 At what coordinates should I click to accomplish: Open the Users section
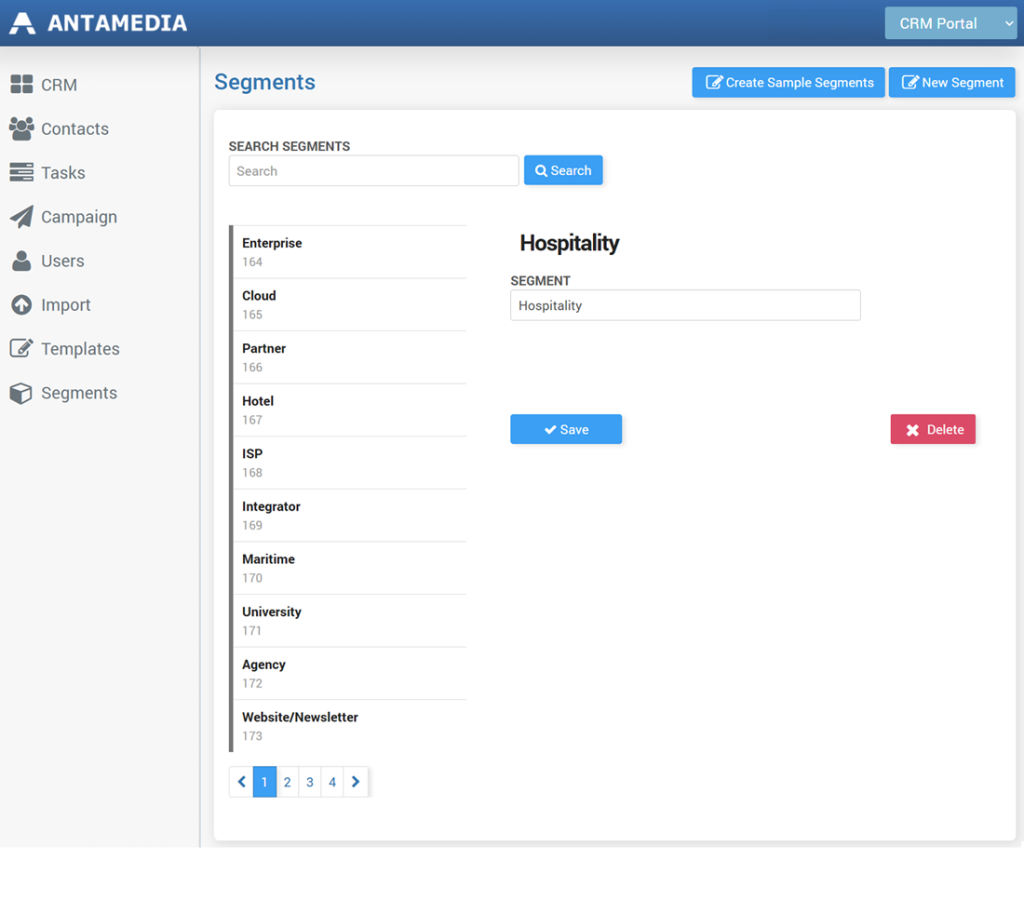(x=63, y=261)
